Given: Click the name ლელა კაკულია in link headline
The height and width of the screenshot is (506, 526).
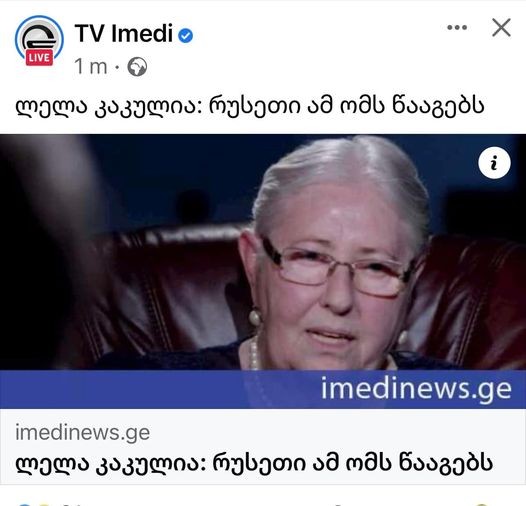Looking at the screenshot, I should [111, 463].
